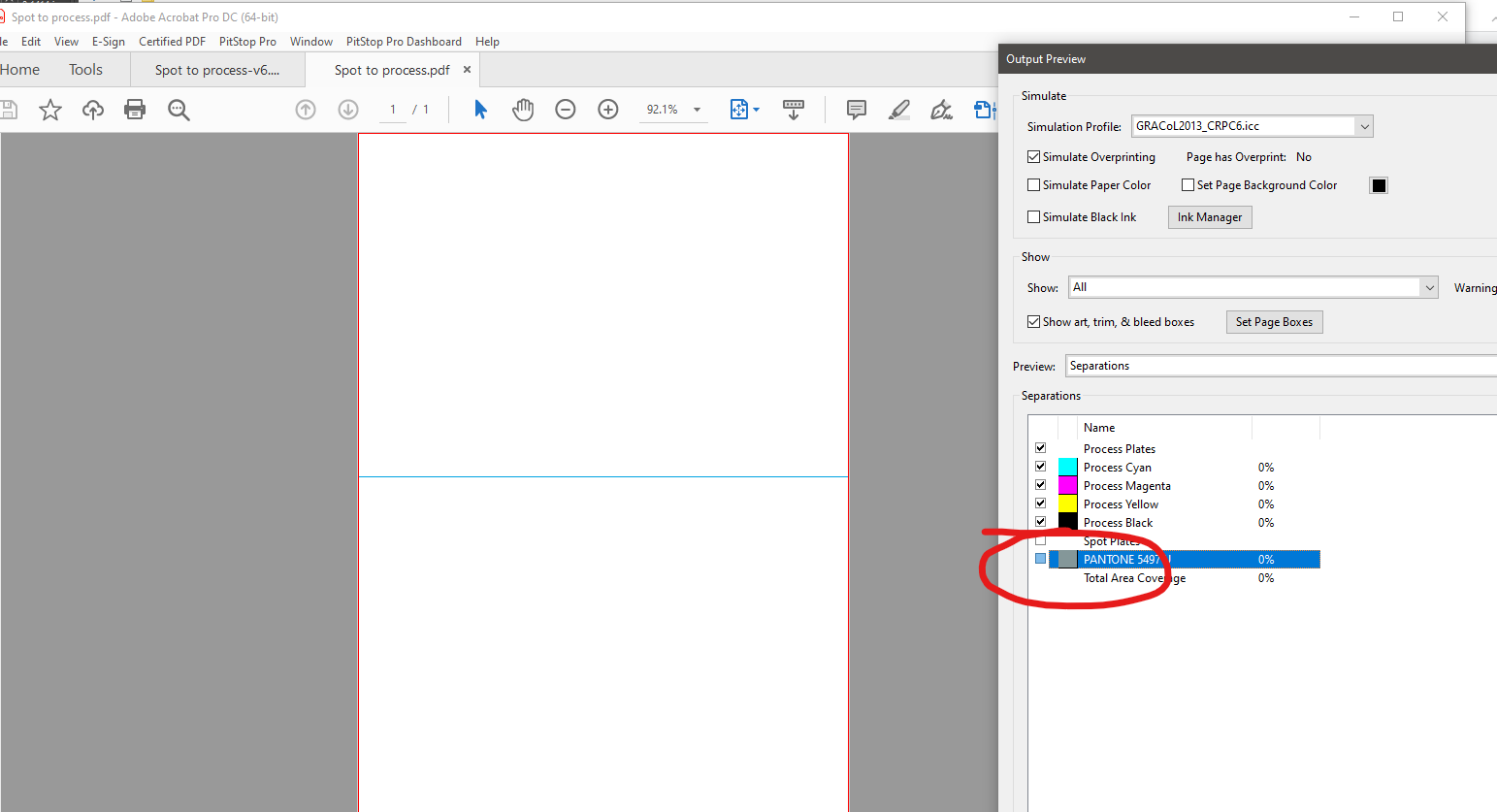This screenshot has width=1497, height=812.
Task: Open the E-Sign menu
Action: point(109,42)
